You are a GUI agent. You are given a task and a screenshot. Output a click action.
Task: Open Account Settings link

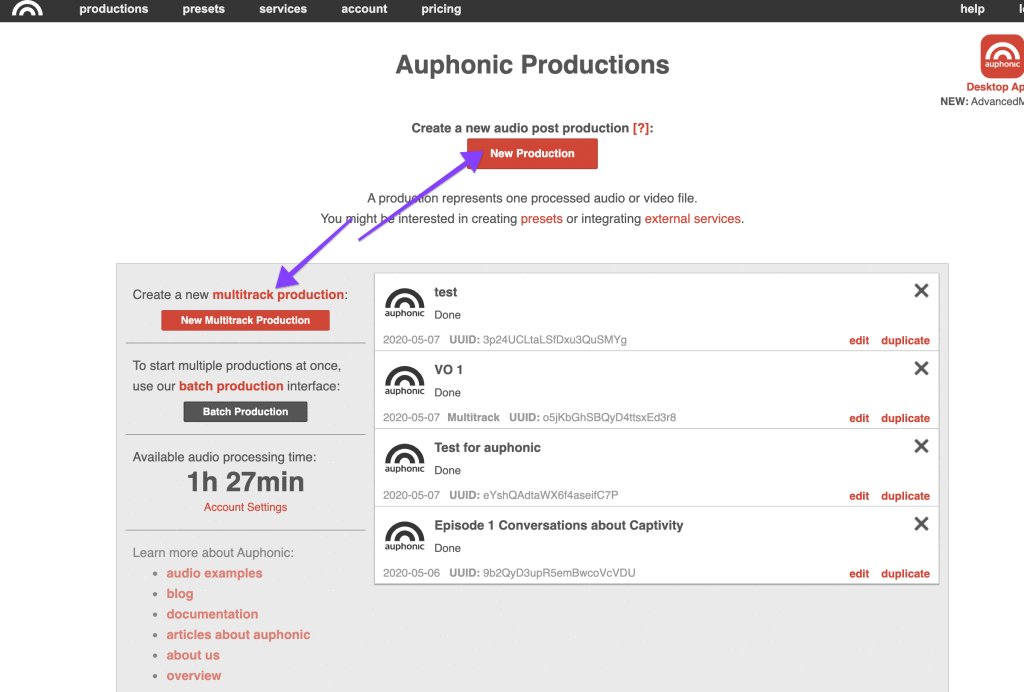pyautogui.click(x=246, y=507)
